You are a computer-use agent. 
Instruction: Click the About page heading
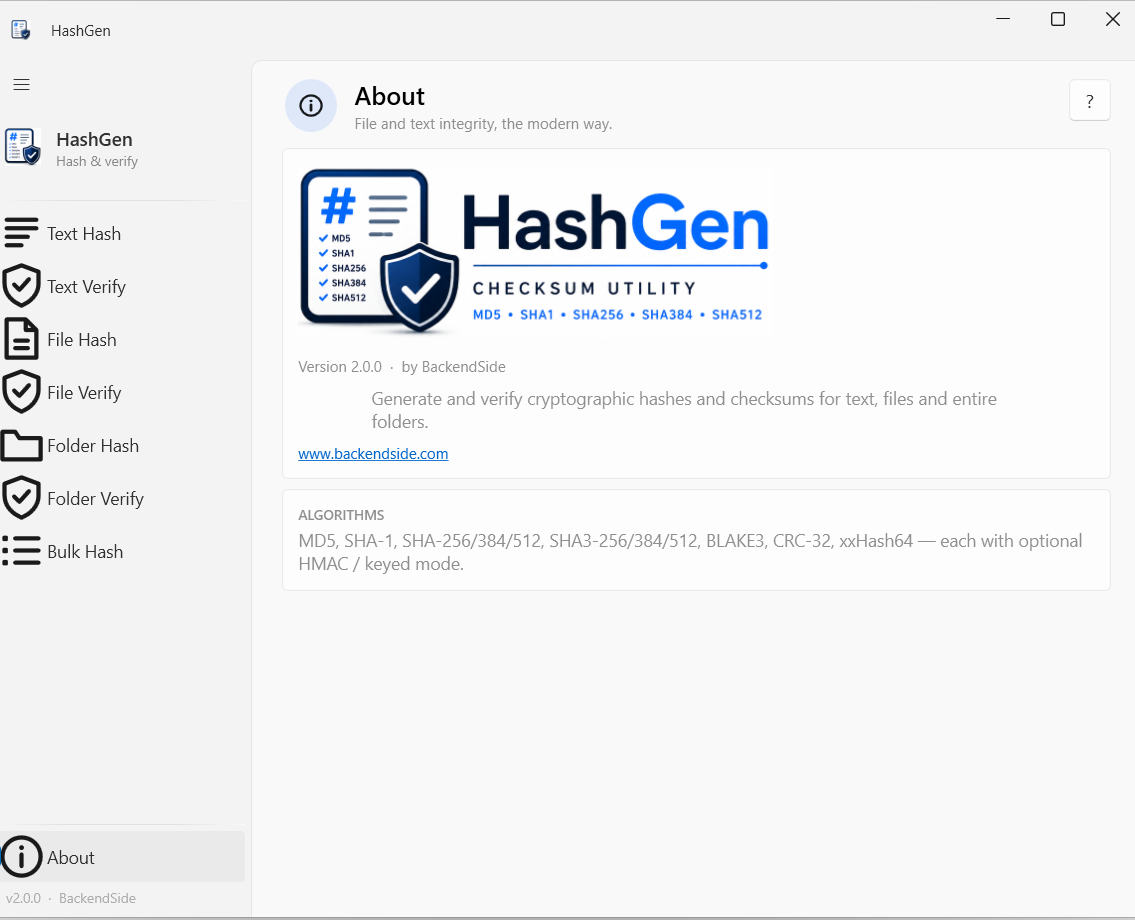coord(389,96)
